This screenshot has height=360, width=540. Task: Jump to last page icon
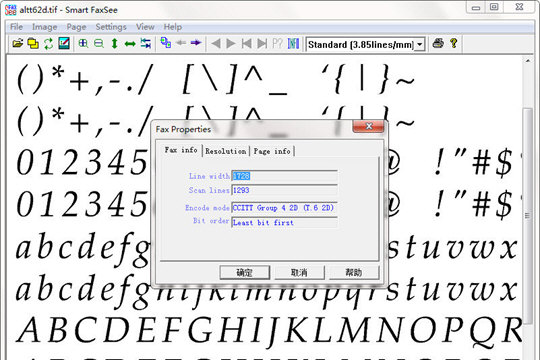click(x=262, y=44)
